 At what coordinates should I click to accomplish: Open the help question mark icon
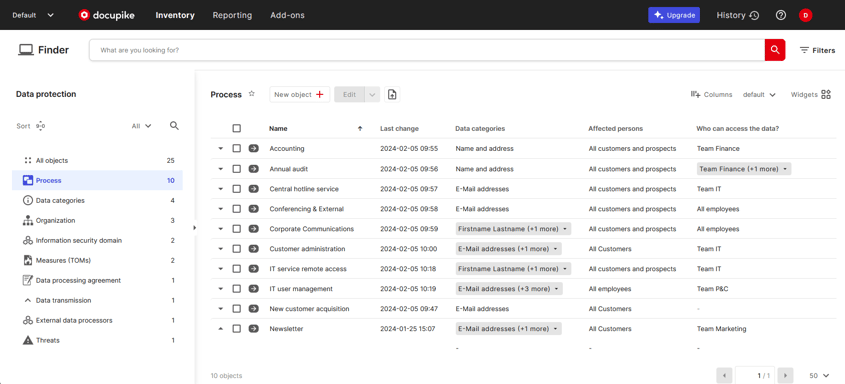coord(780,15)
